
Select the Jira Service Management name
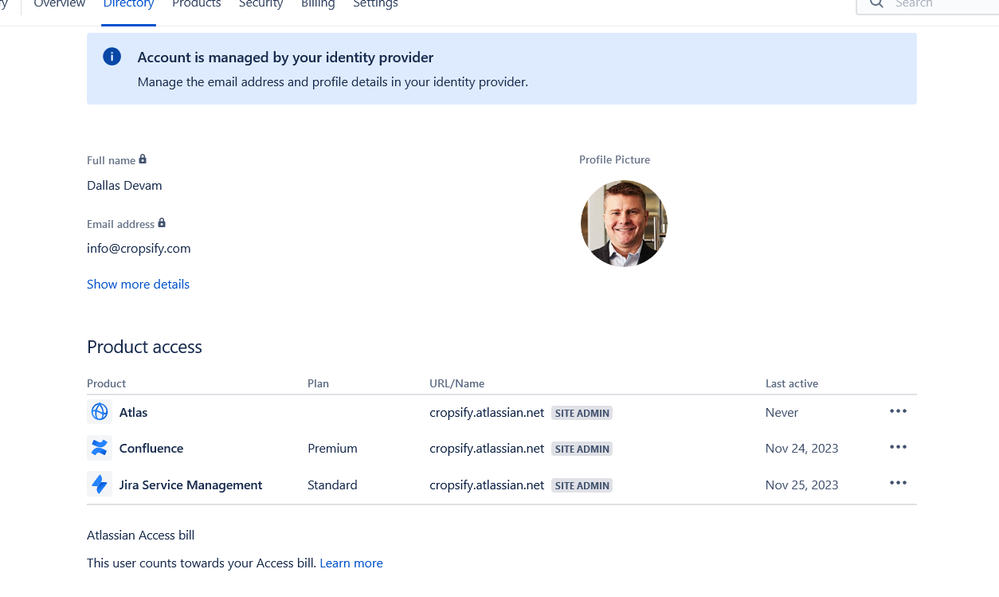(190, 485)
